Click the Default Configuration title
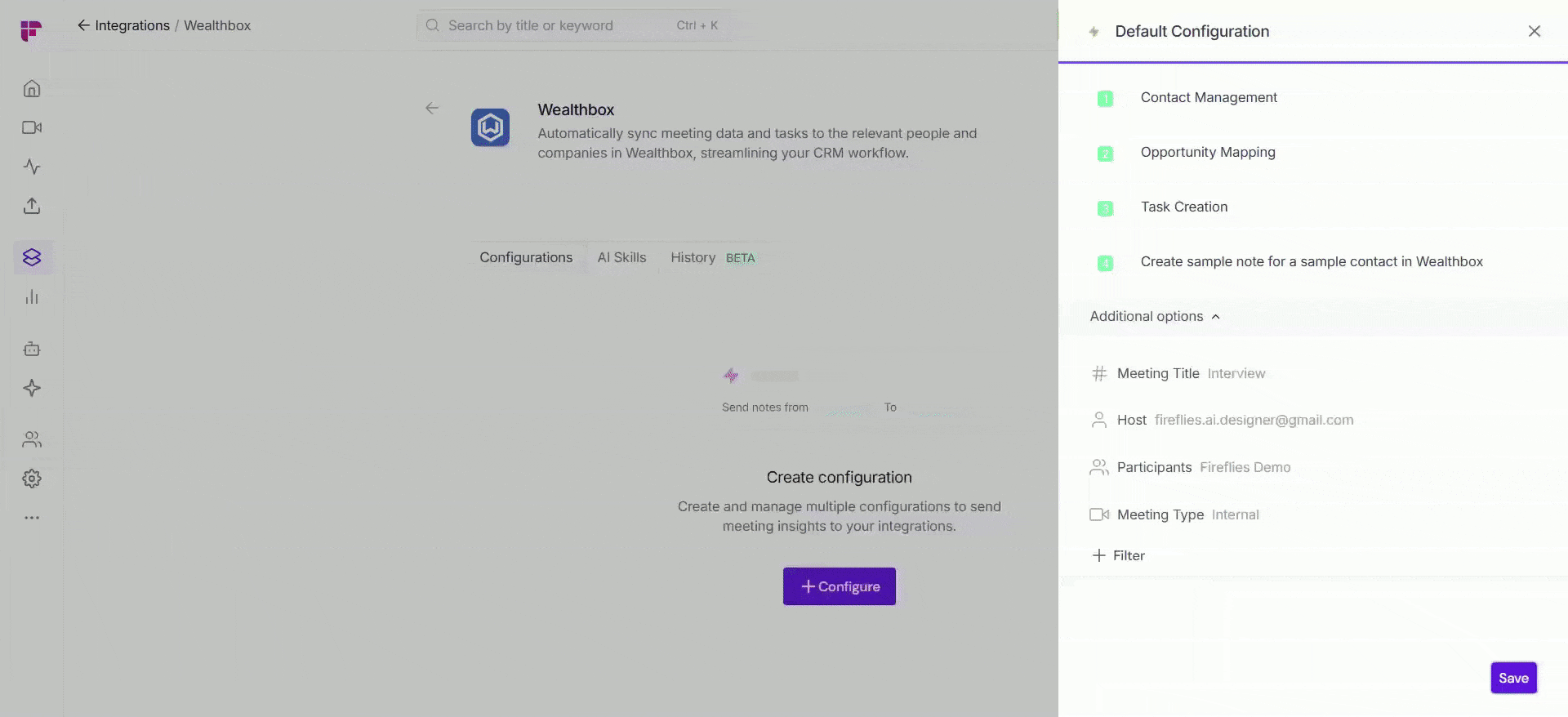This screenshot has width=1568, height=717. coord(1192,31)
